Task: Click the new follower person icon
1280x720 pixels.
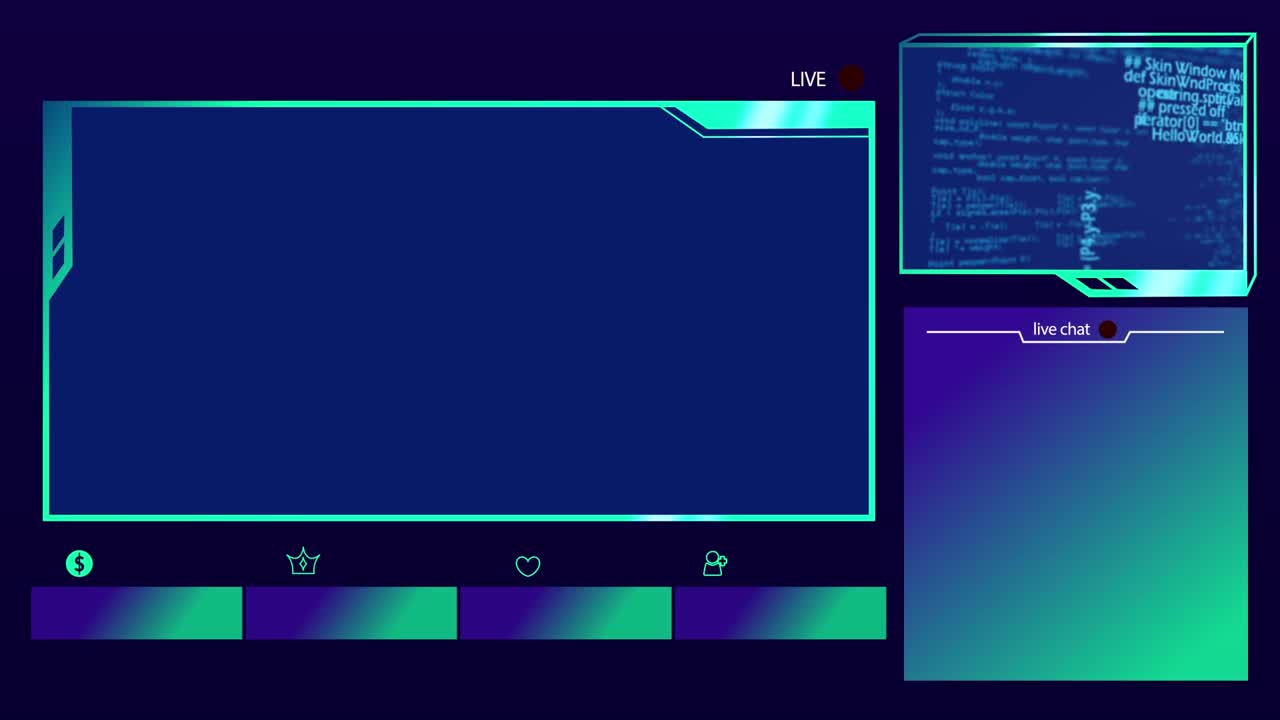Action: pos(715,563)
